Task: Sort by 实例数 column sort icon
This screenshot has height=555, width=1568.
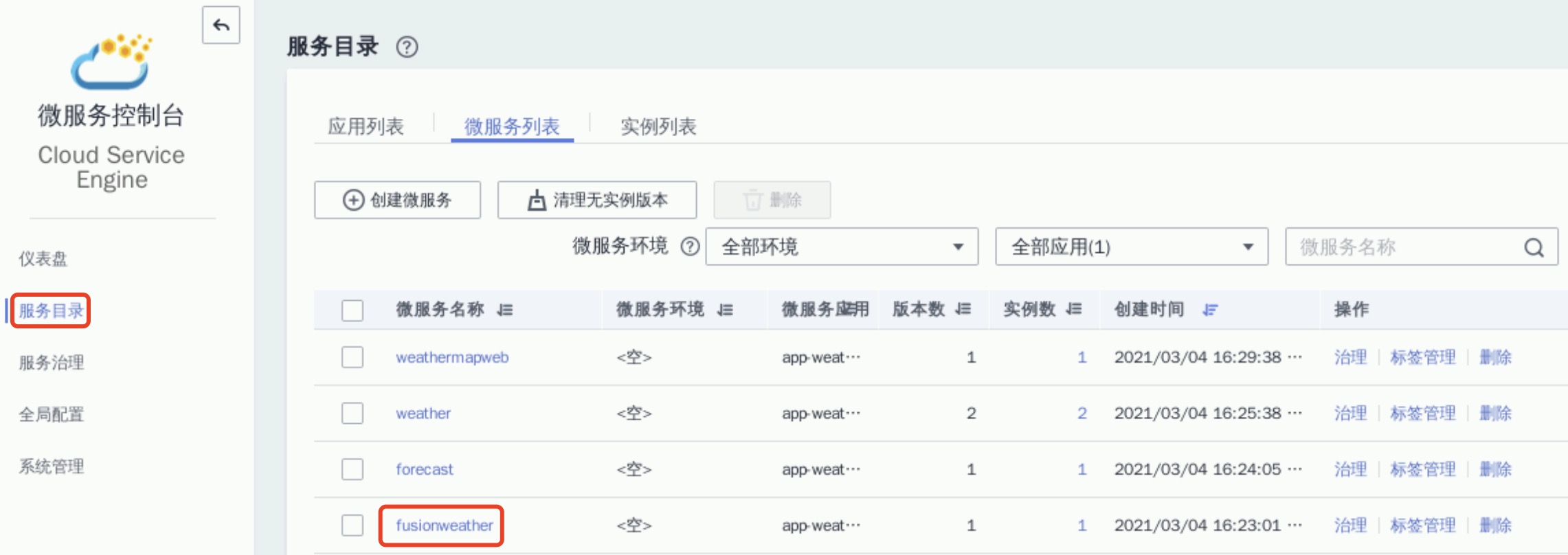Action: click(x=1074, y=310)
